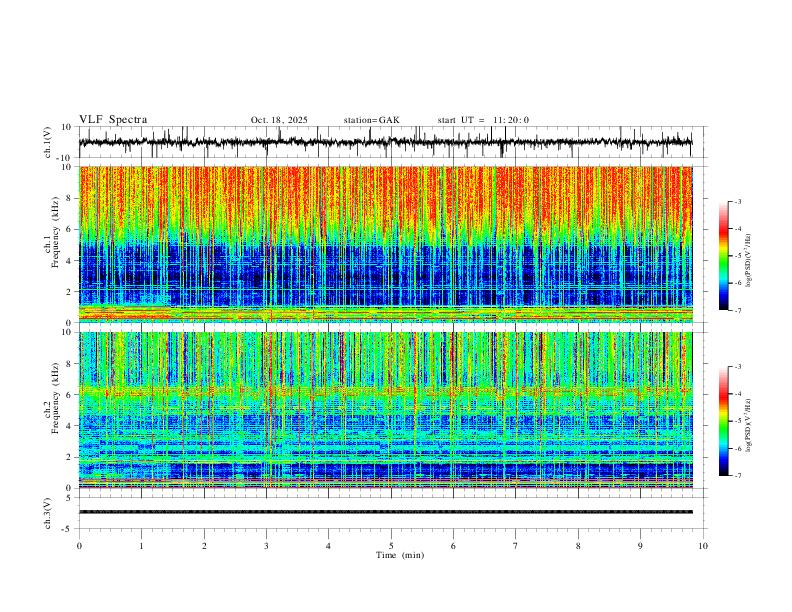Click the "4" tick on the time axis

coord(328,546)
